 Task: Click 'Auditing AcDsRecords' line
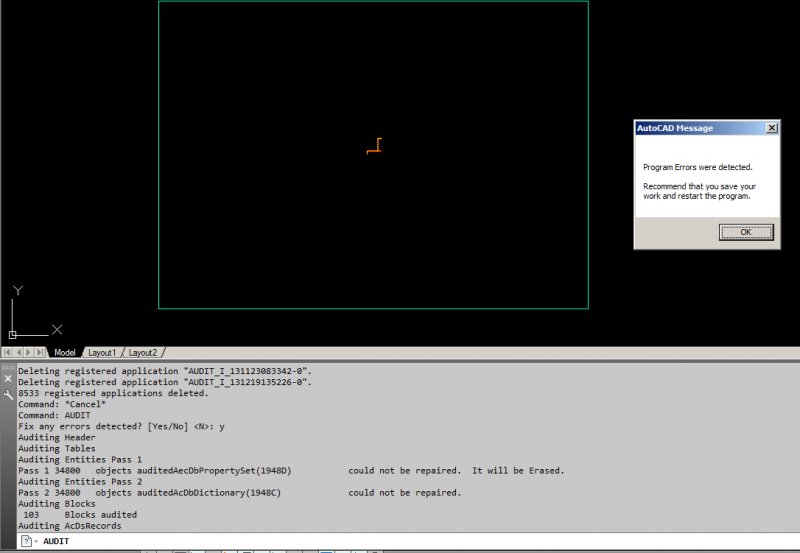point(70,526)
